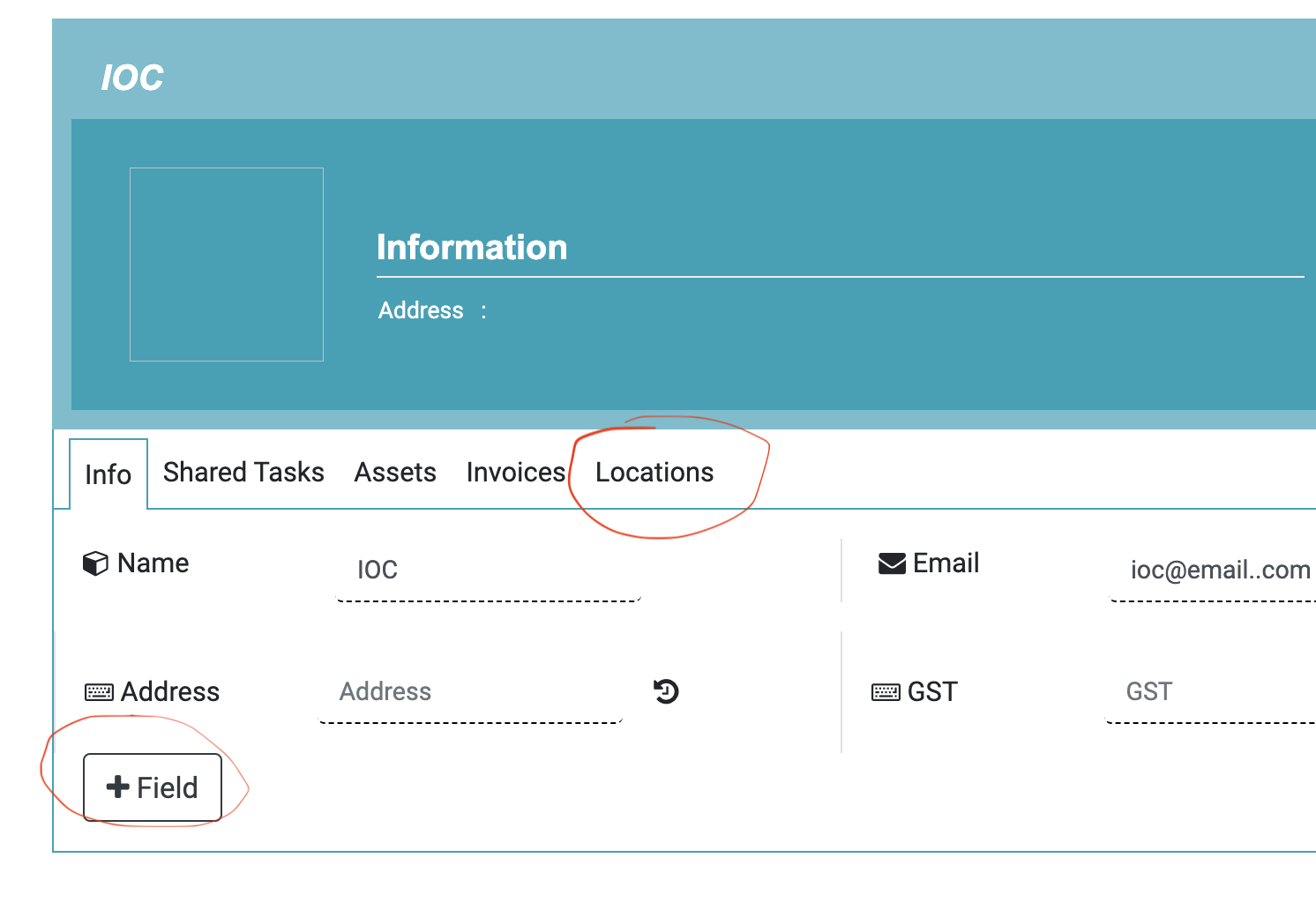Click the Address keyboard icon

98,691
